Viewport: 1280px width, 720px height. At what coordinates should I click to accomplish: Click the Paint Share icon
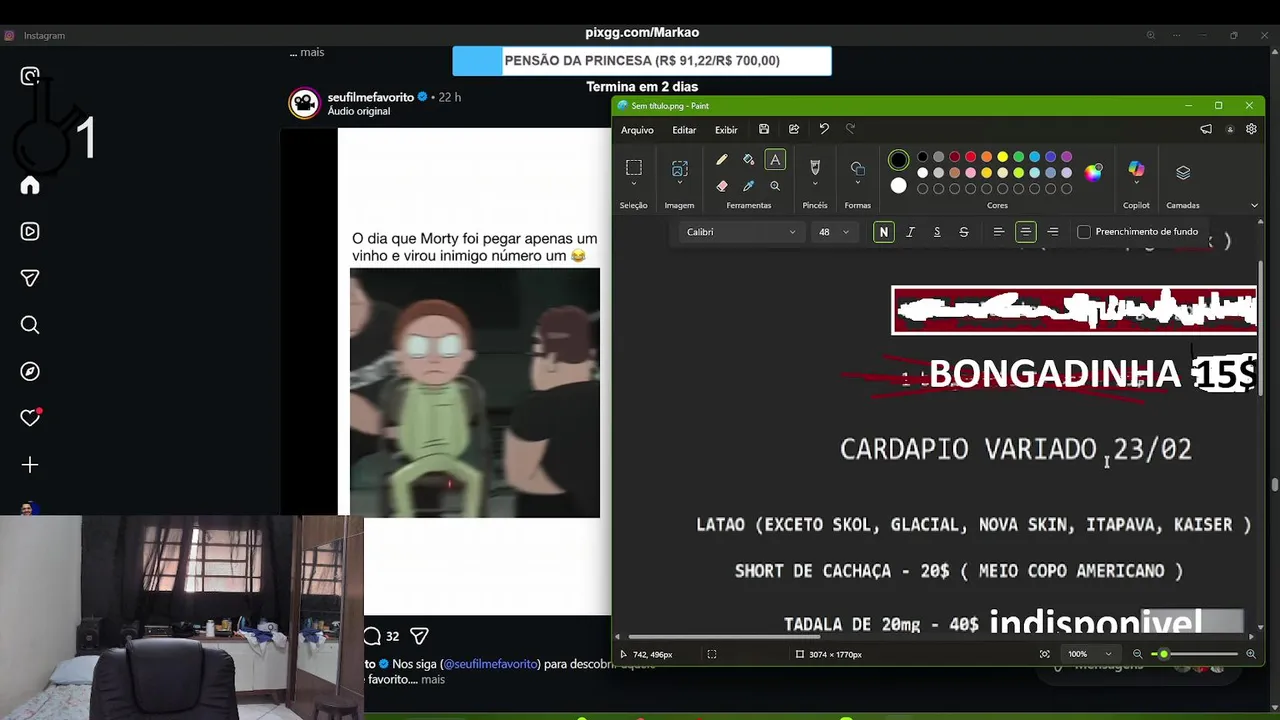[x=794, y=129]
